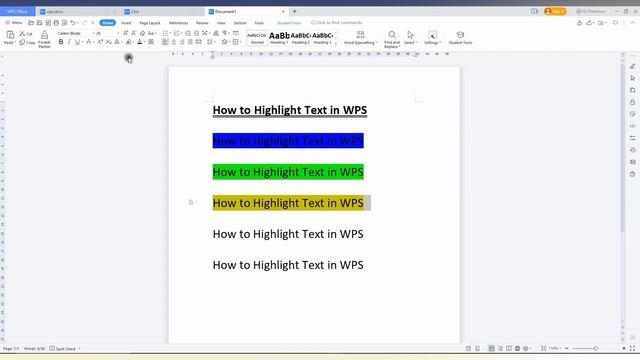Click the decrease font size icon
Screen dimensions: 640x360
click(134, 33)
